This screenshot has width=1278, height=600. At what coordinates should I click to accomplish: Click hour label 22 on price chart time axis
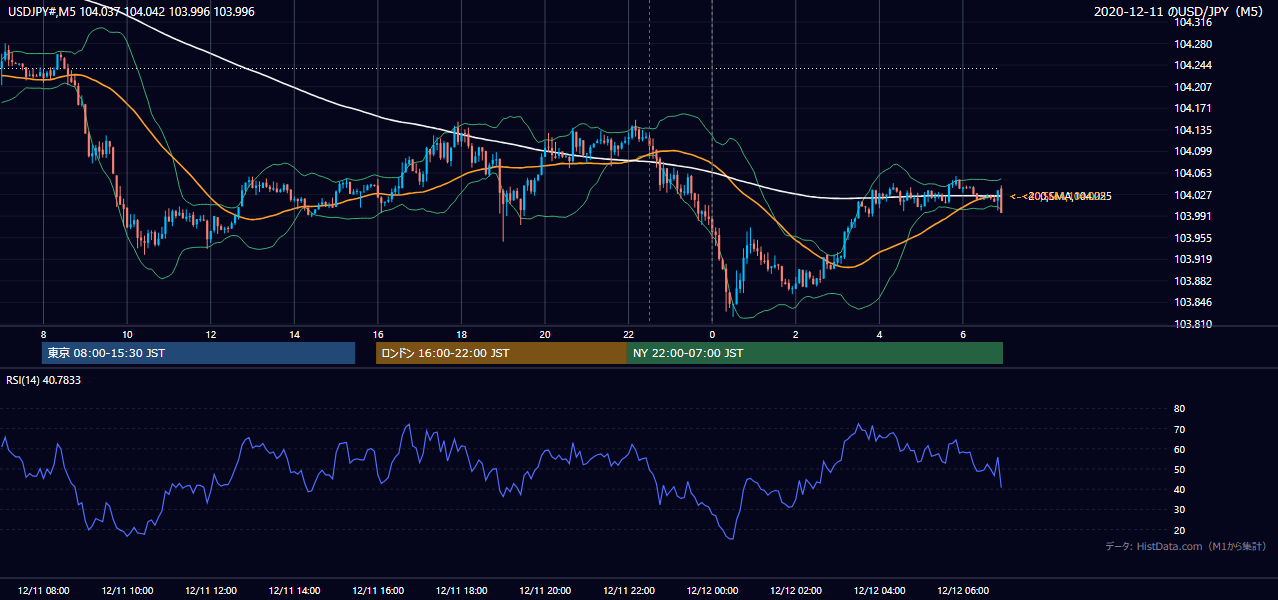coord(628,334)
